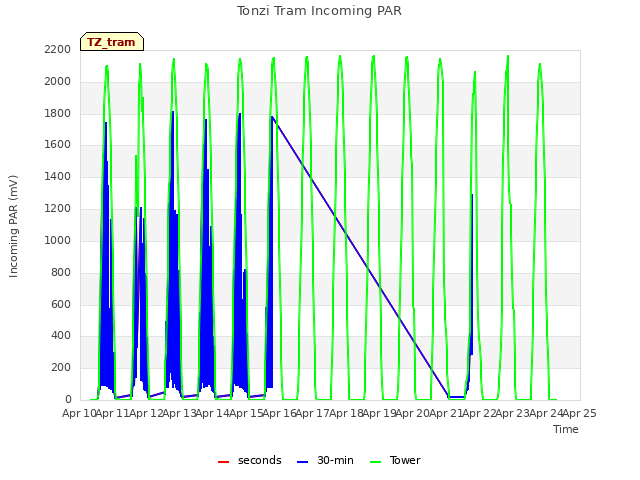Click the 1000 y-axis tick label

coord(58,240)
